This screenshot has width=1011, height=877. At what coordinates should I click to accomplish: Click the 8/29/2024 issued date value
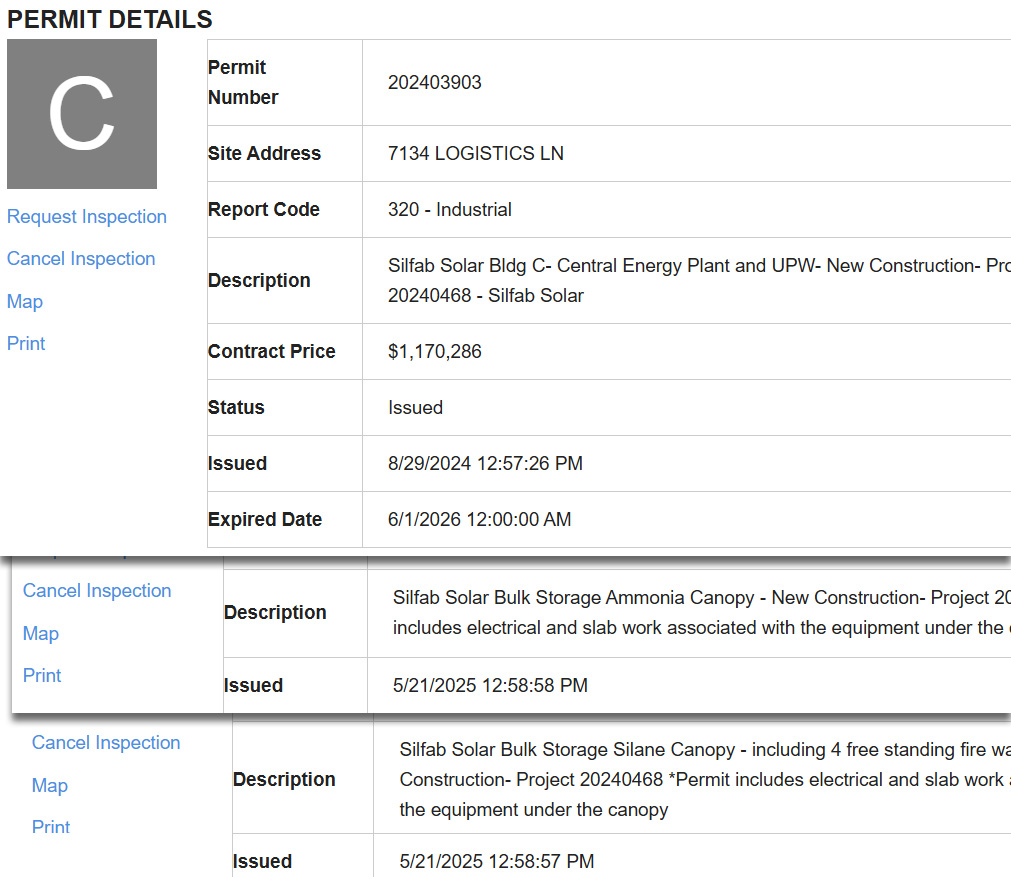pyautogui.click(x=485, y=464)
